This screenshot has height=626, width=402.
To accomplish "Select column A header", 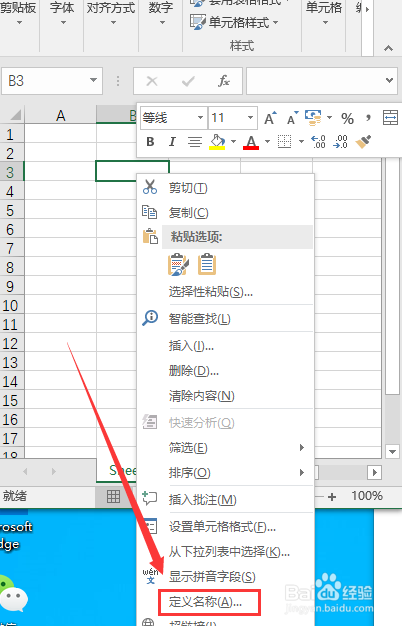I will 60,115.
